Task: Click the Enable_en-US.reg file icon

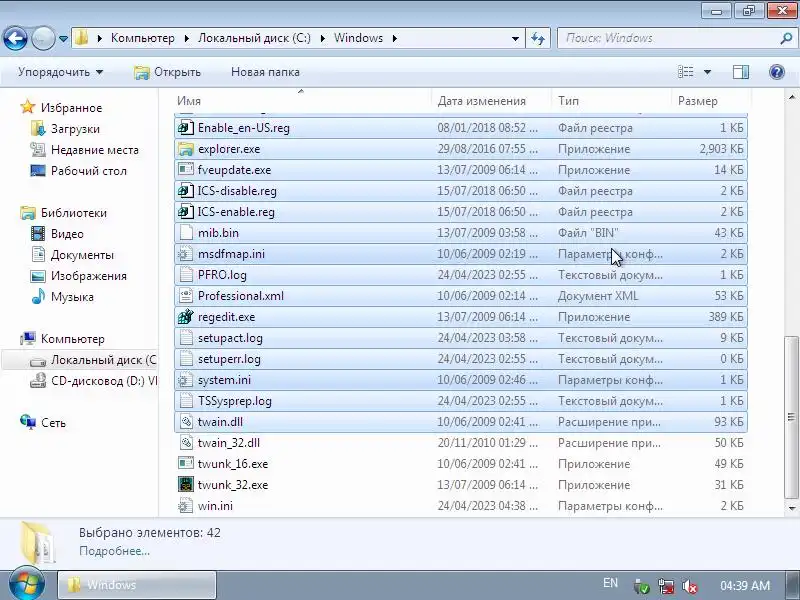Action: coord(186,128)
